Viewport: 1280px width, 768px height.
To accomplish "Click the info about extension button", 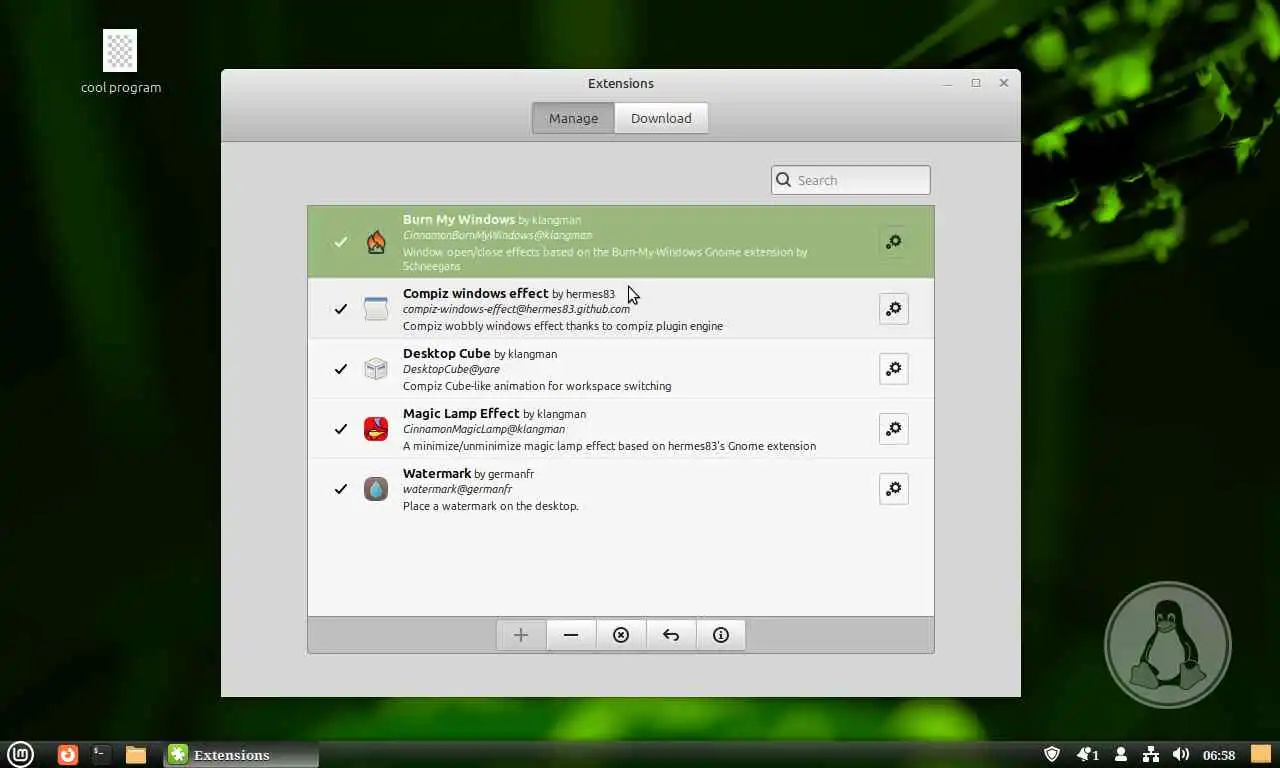I will point(721,635).
